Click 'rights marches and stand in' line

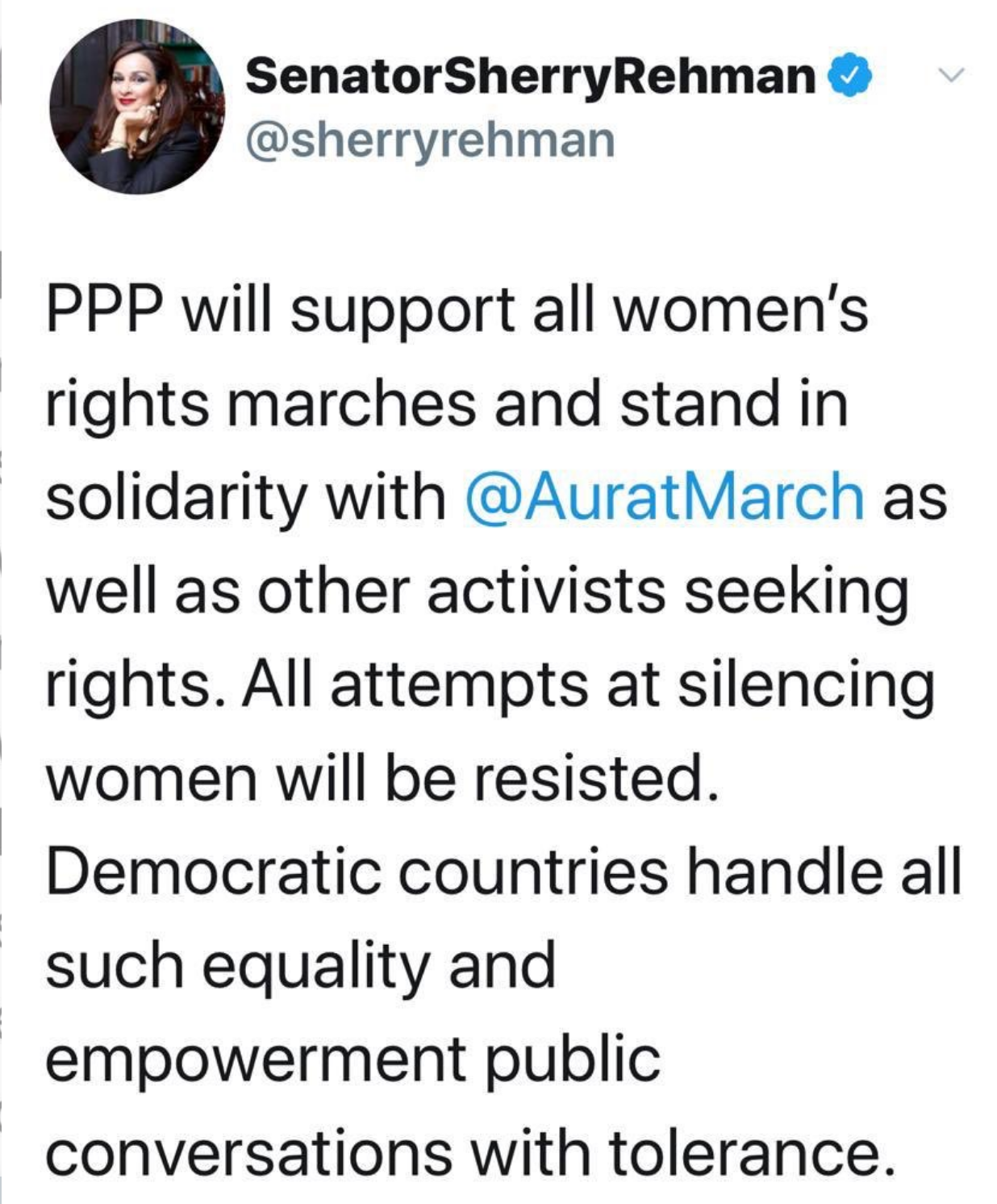[446, 403]
